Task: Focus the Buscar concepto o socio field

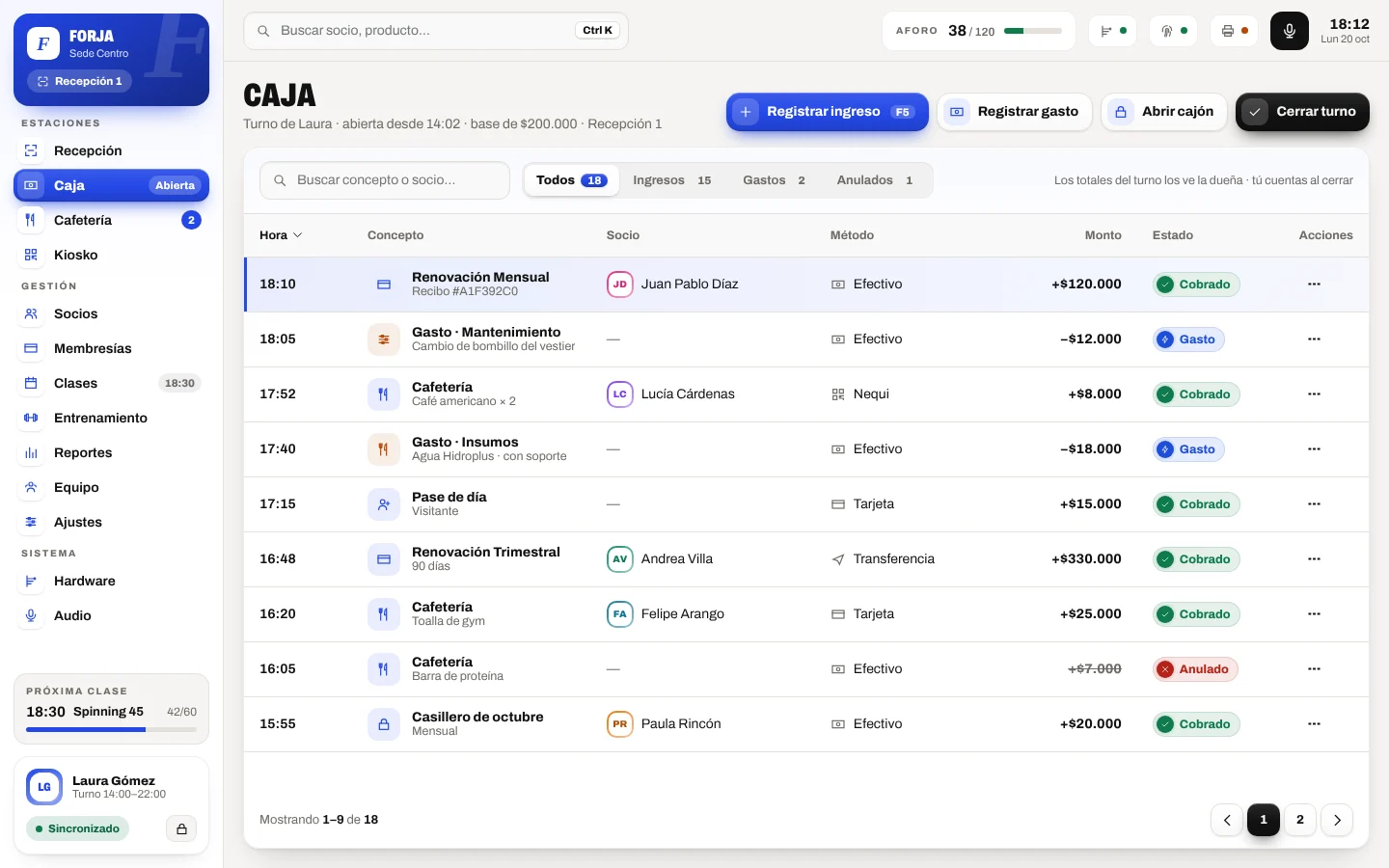Action: tap(385, 180)
